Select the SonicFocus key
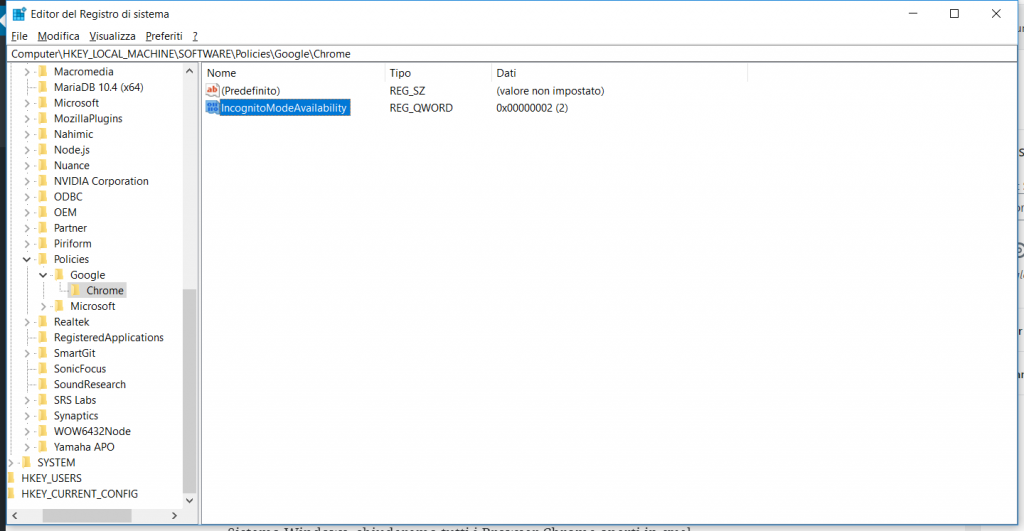 [x=80, y=369]
